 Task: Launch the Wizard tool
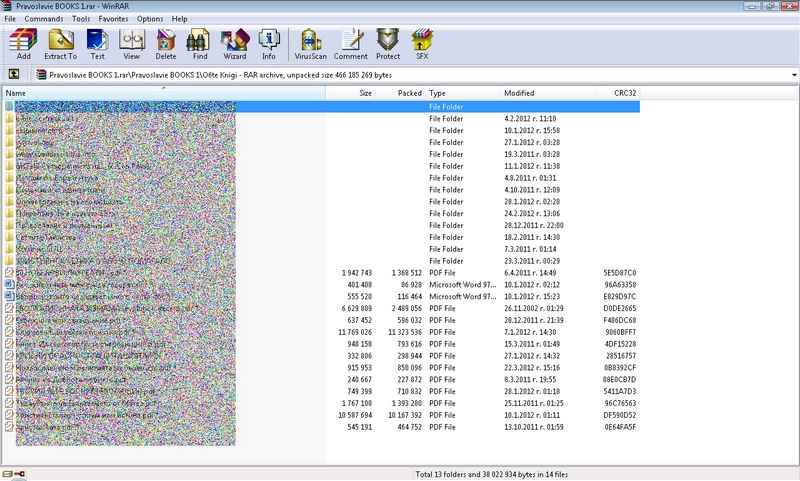pos(235,44)
